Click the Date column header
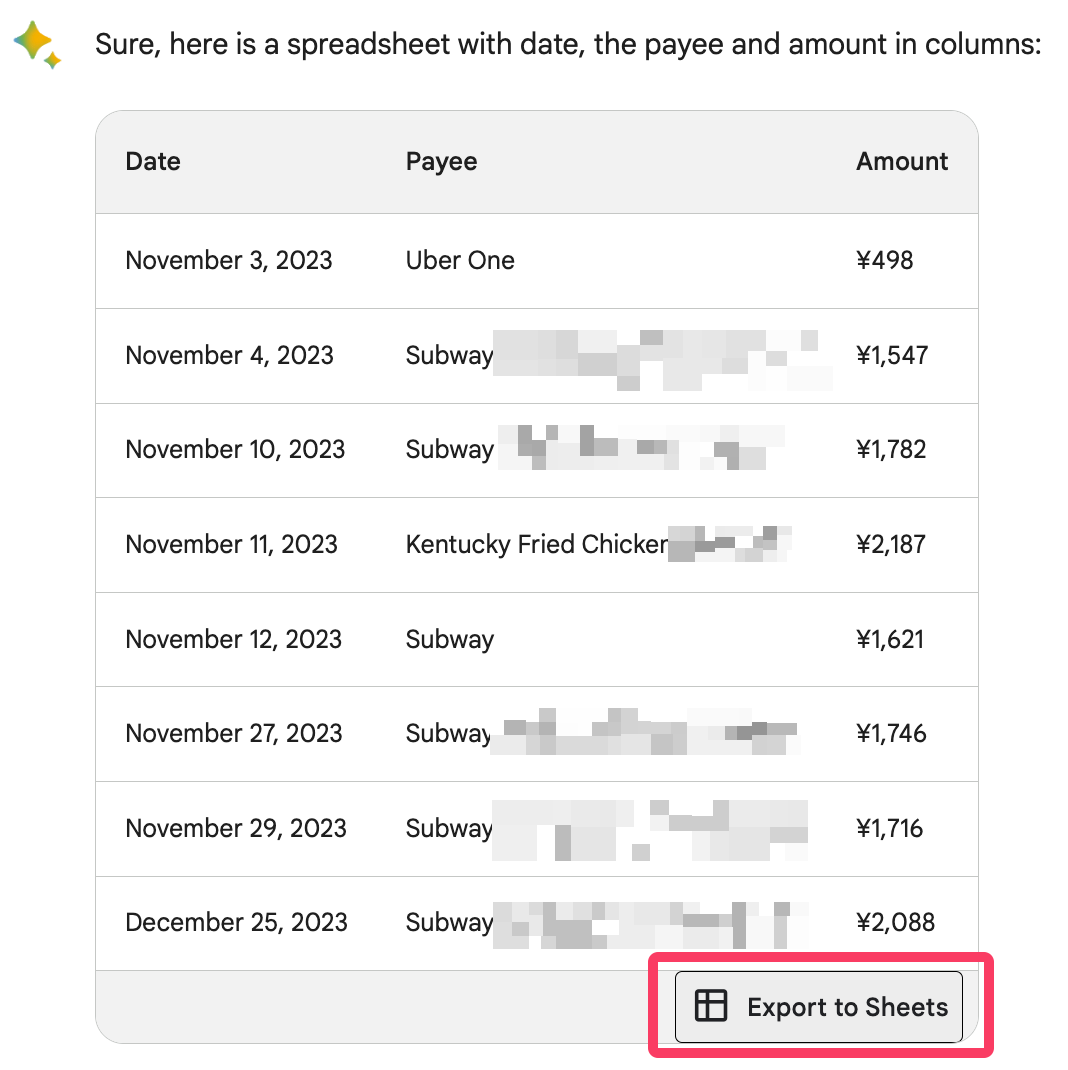This screenshot has height=1070, width=1068. click(x=153, y=162)
